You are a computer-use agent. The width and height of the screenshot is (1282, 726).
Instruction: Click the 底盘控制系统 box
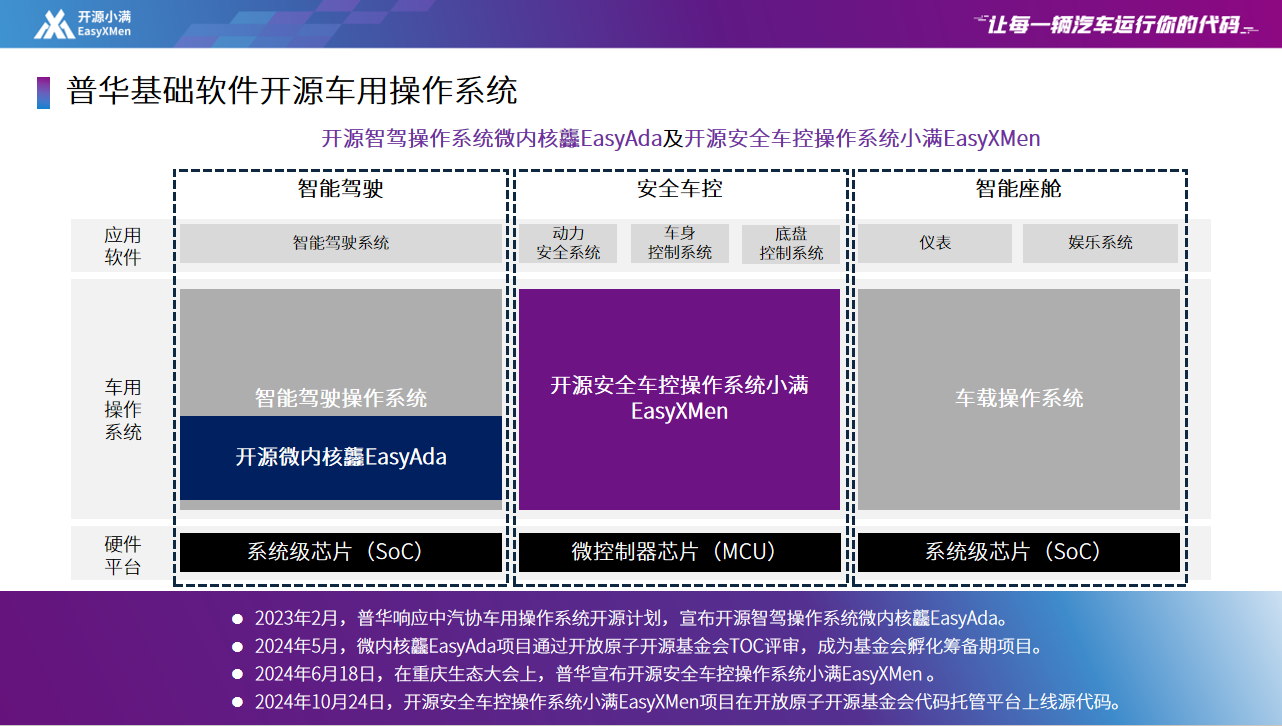point(791,243)
